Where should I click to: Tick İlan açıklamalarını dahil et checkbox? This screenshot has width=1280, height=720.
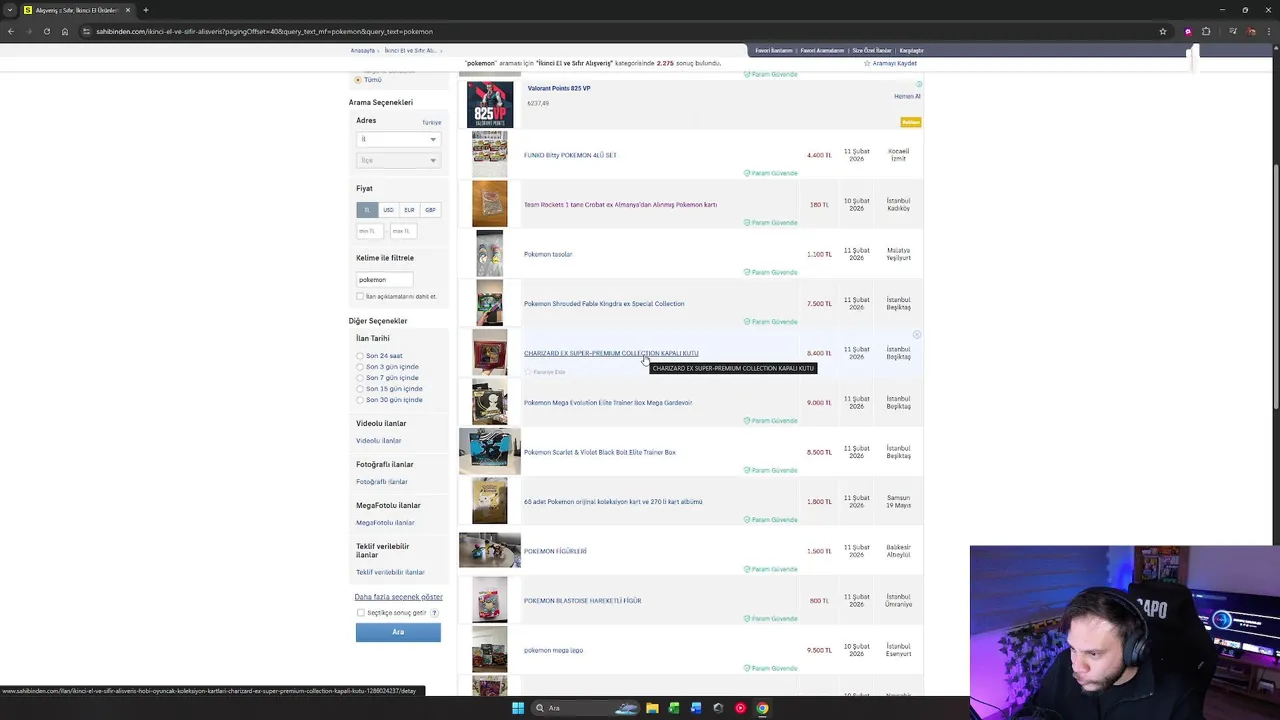[360, 296]
